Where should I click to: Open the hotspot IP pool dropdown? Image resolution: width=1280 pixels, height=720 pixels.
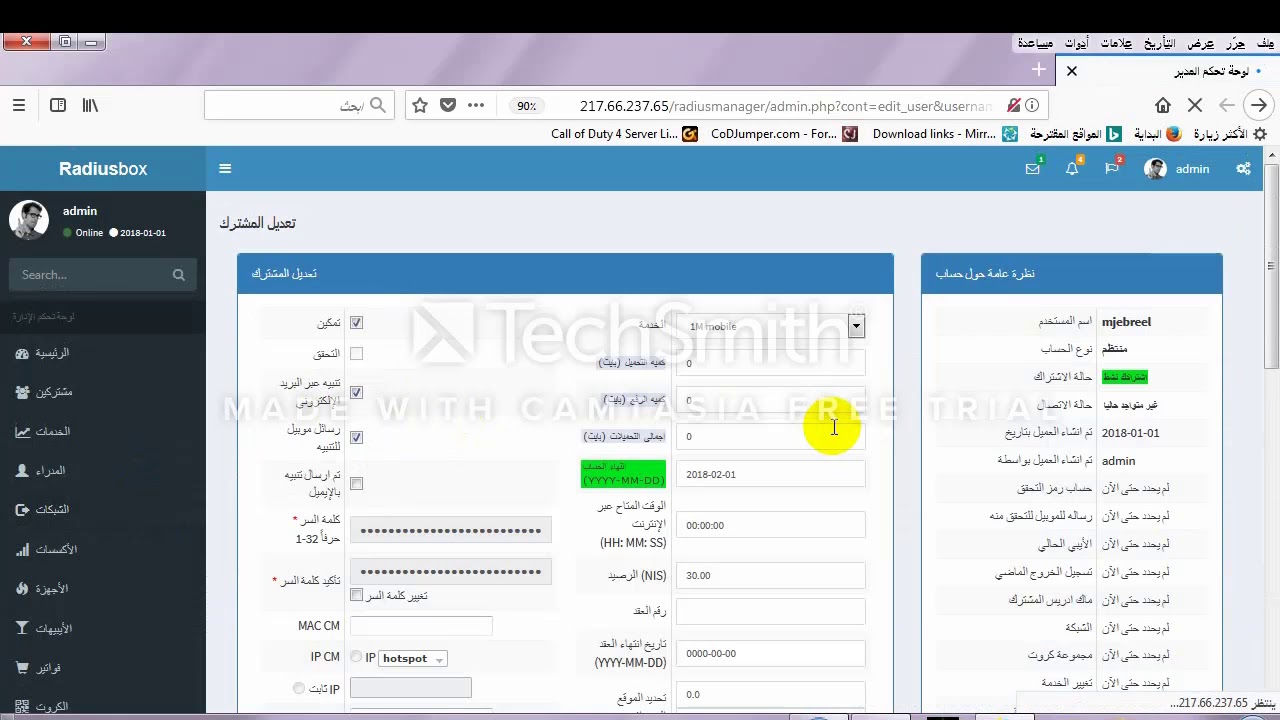[x=413, y=658]
